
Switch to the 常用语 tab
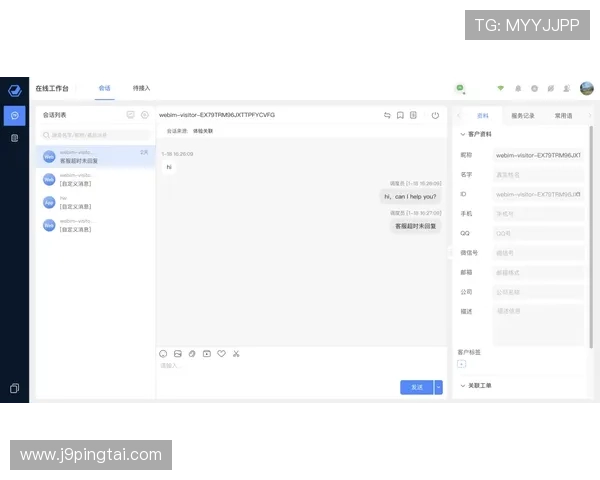tap(564, 115)
